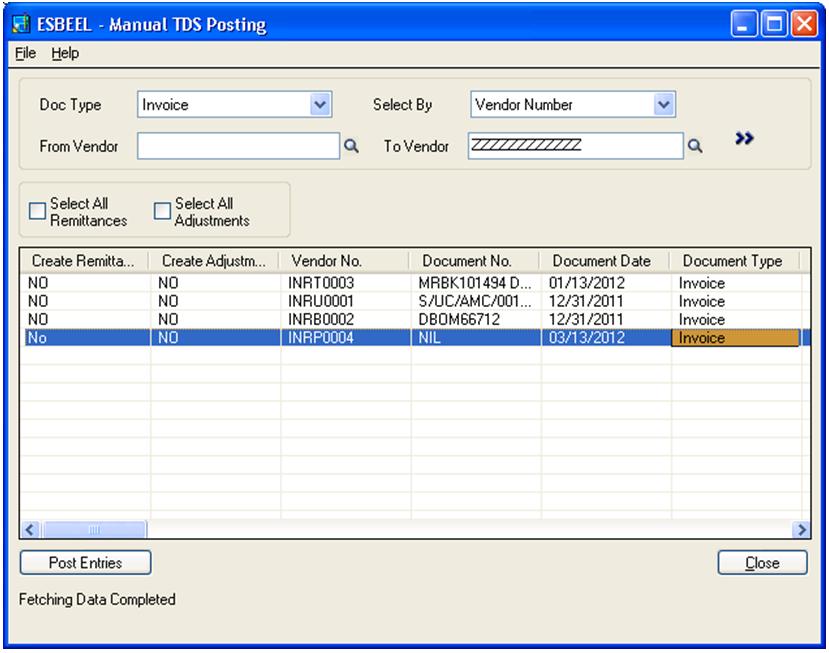The width and height of the screenshot is (829, 653).
Task: Select vendor number INRP0004 cell
Action: pyautogui.click(x=346, y=338)
